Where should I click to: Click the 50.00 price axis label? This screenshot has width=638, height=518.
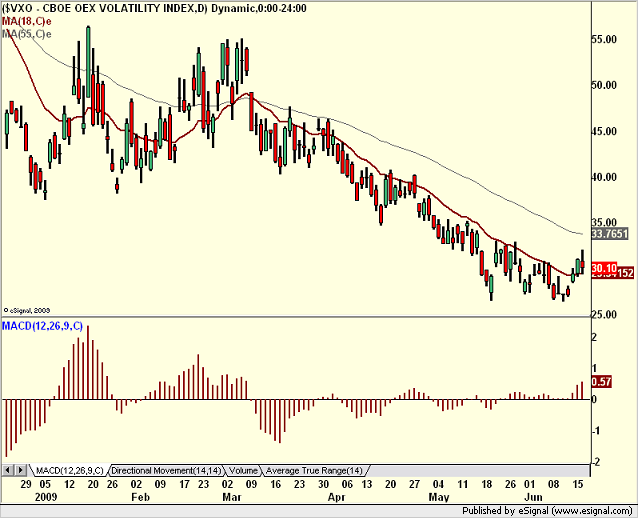point(603,85)
